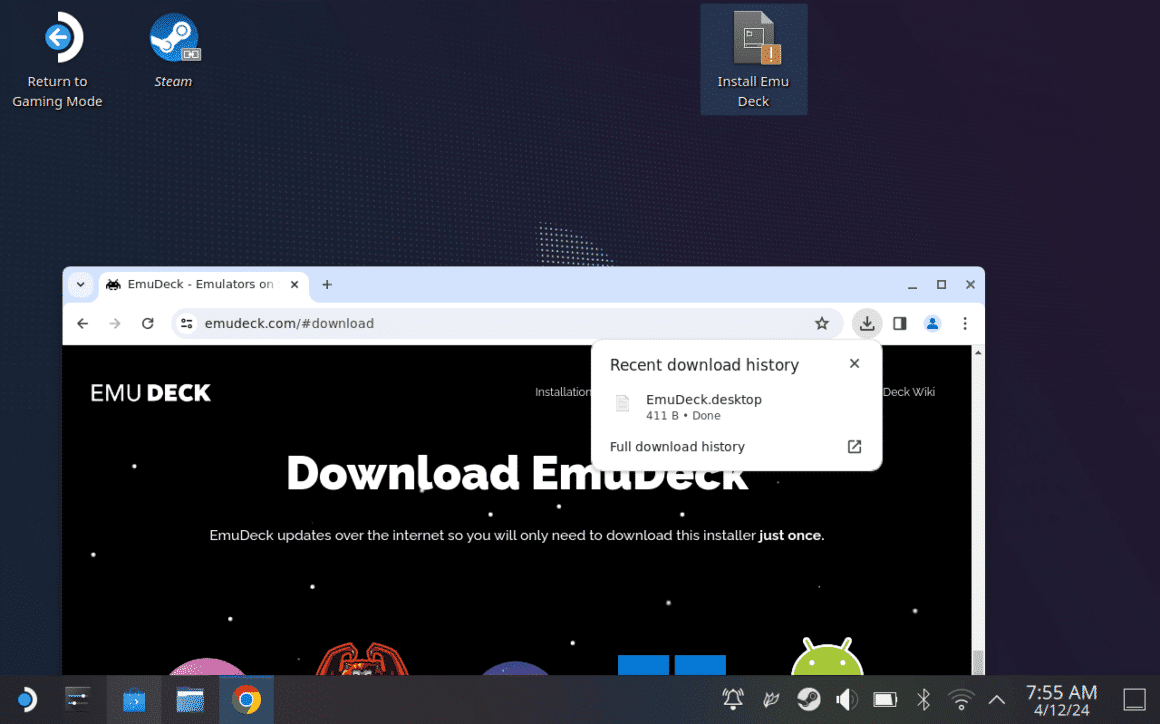
Task: Close the EmuDeck browser tab
Action: point(294,285)
